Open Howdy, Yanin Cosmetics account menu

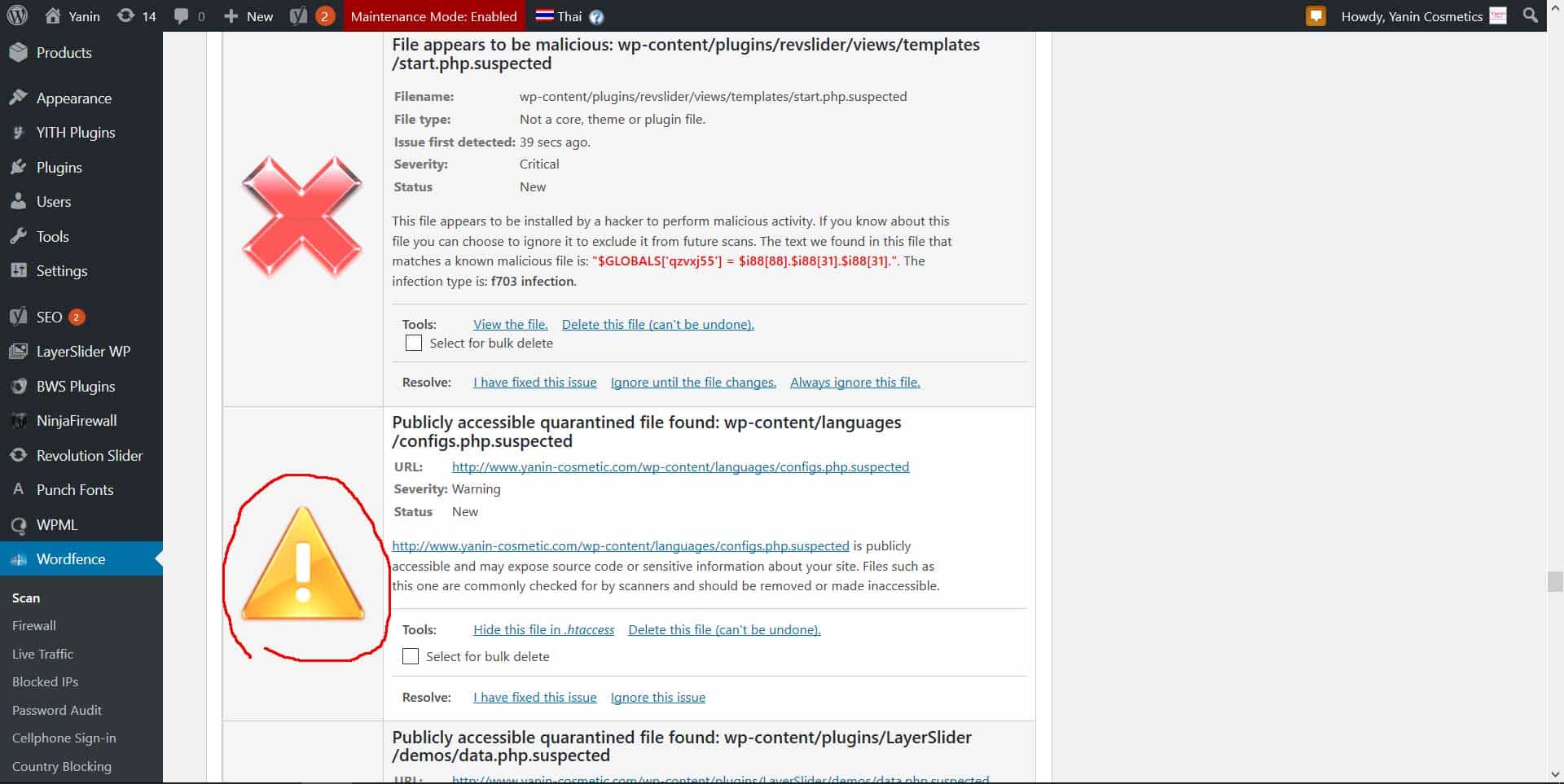point(1412,16)
